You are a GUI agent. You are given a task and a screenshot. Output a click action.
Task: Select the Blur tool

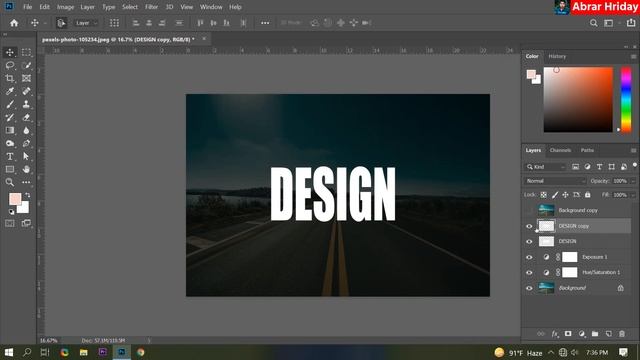[x=26, y=130]
